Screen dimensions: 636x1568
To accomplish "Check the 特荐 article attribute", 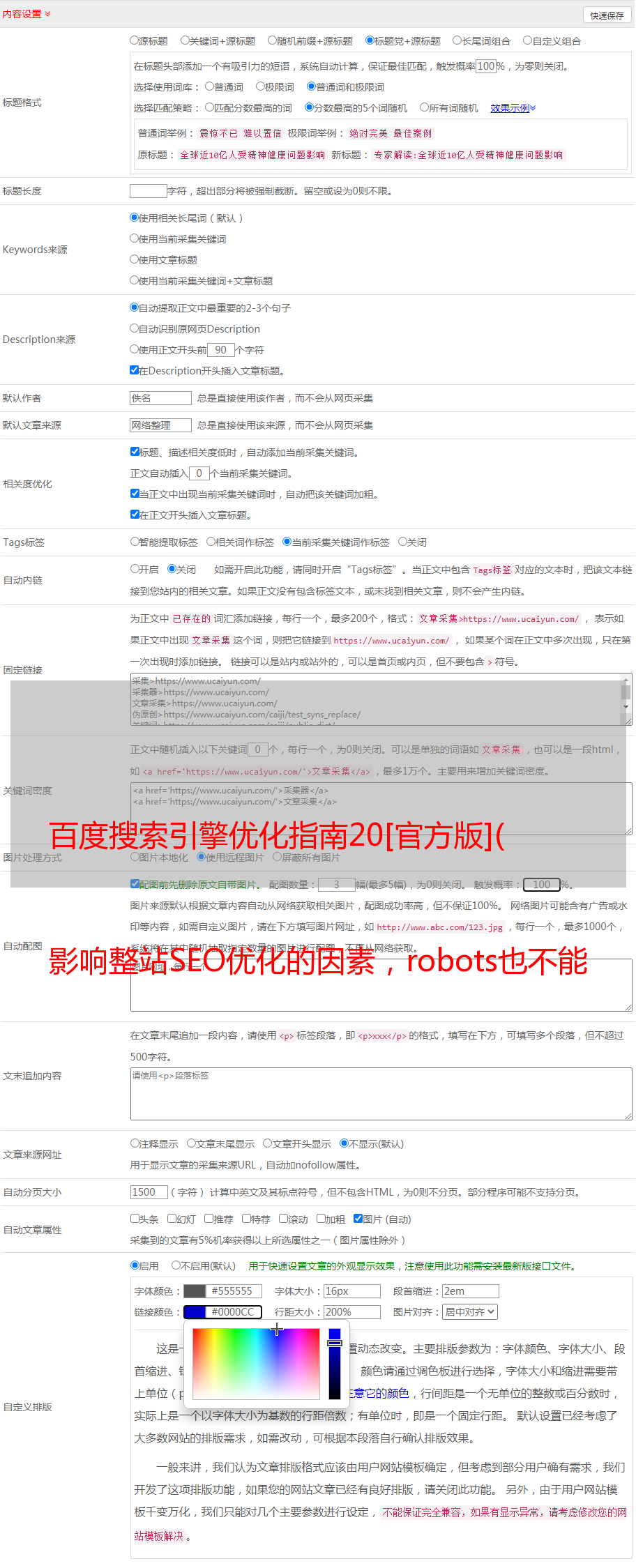I will (x=247, y=1219).
